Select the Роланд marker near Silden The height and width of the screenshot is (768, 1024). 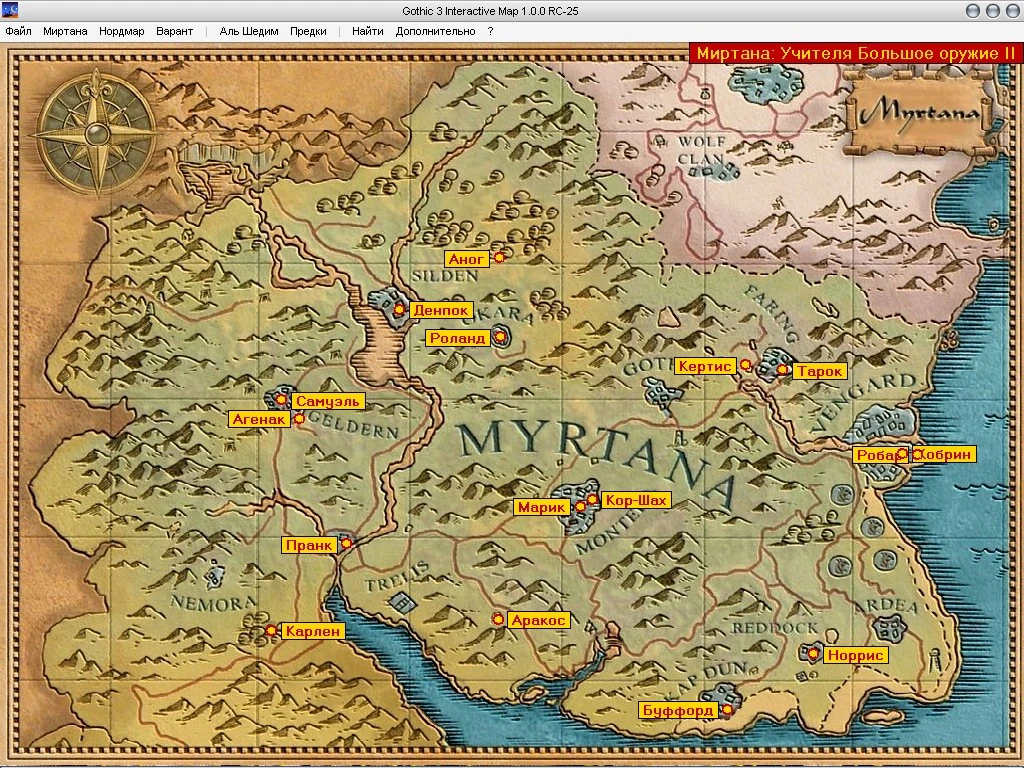tap(499, 338)
